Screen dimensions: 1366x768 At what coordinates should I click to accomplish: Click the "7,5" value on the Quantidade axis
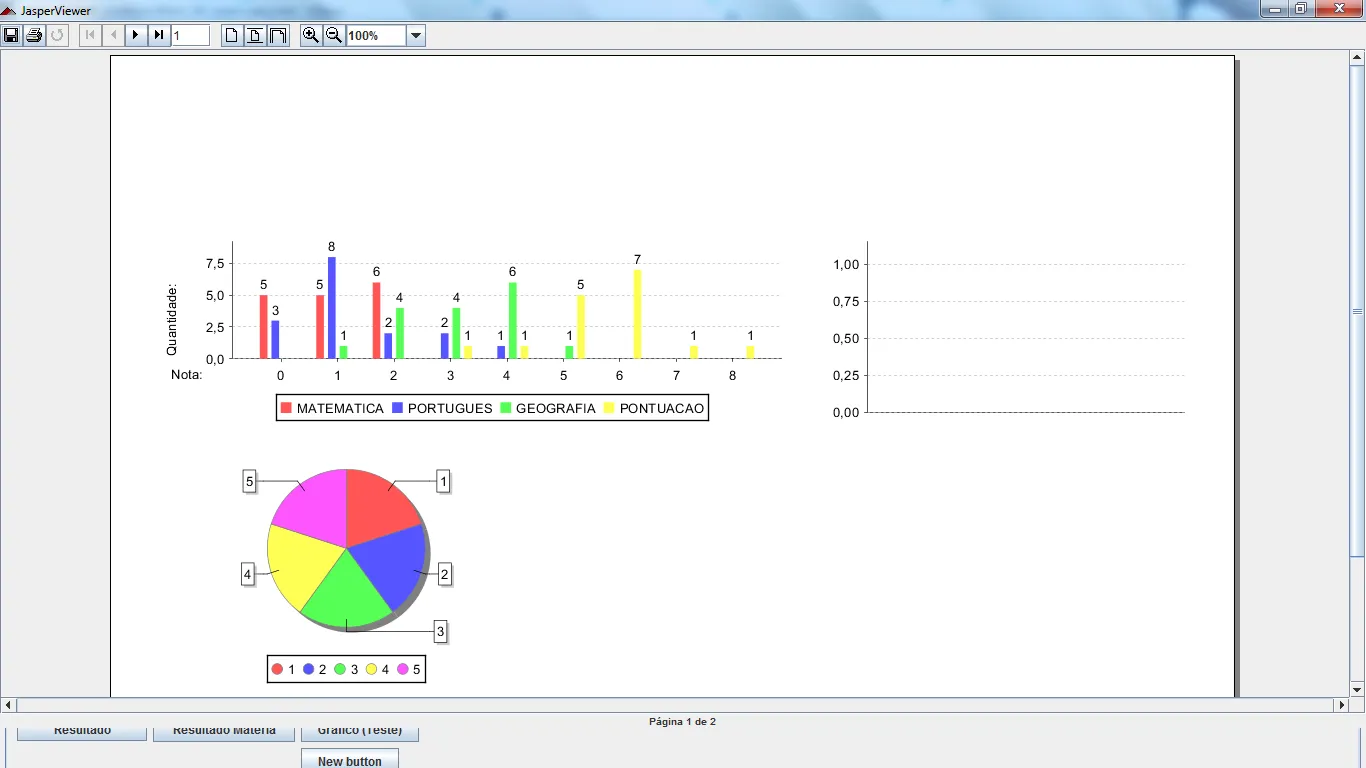point(215,263)
